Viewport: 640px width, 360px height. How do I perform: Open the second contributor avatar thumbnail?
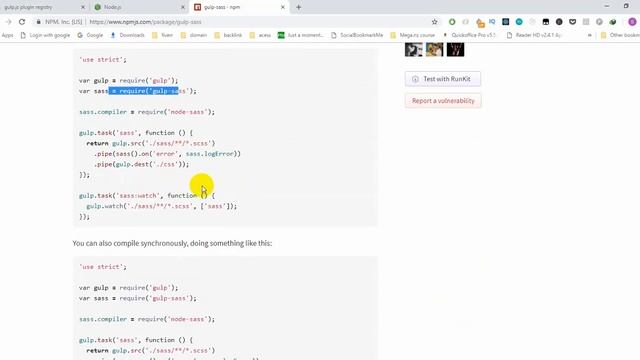pos(434,49)
